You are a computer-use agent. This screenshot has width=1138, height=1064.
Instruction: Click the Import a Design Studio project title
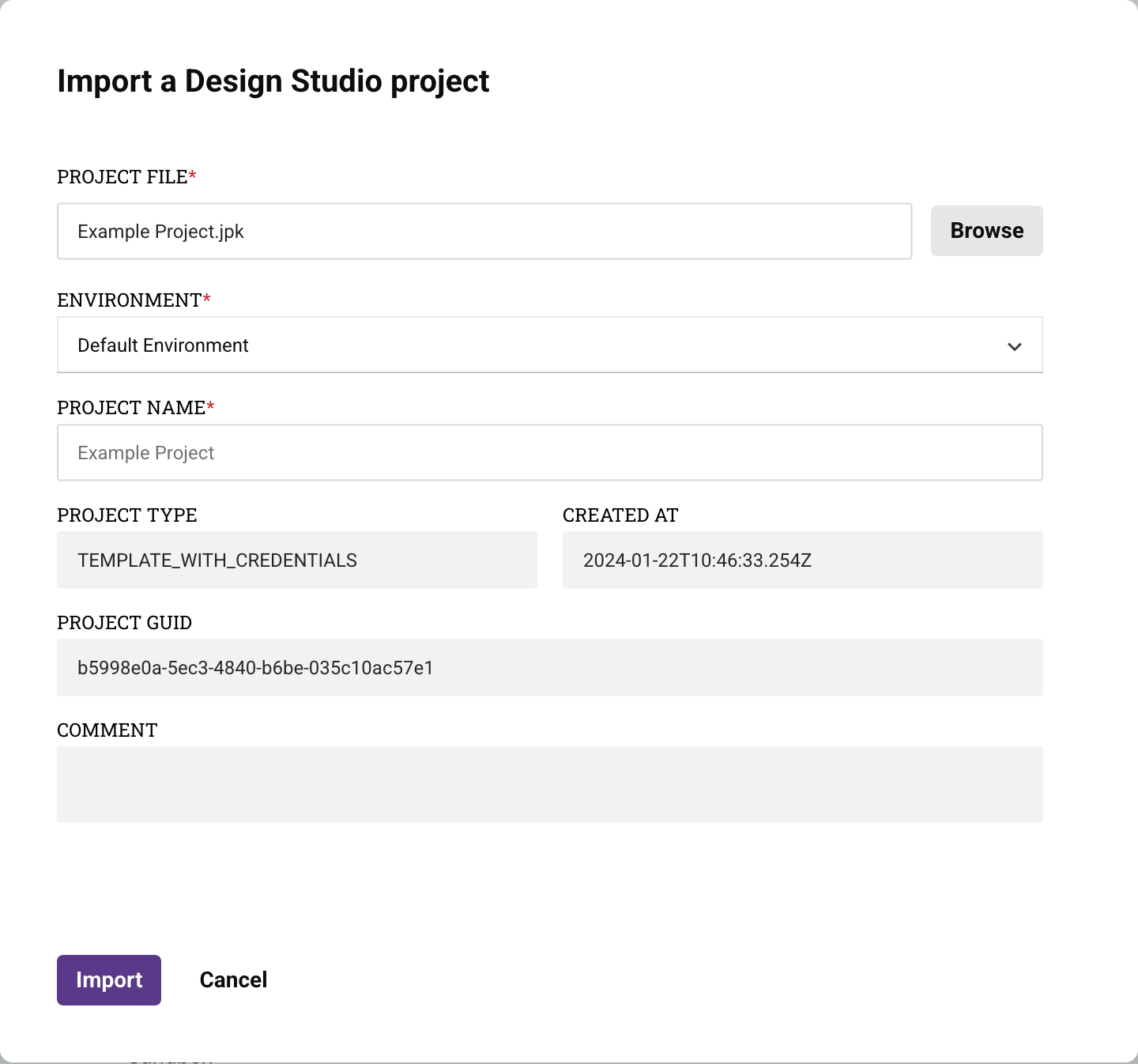click(x=273, y=81)
